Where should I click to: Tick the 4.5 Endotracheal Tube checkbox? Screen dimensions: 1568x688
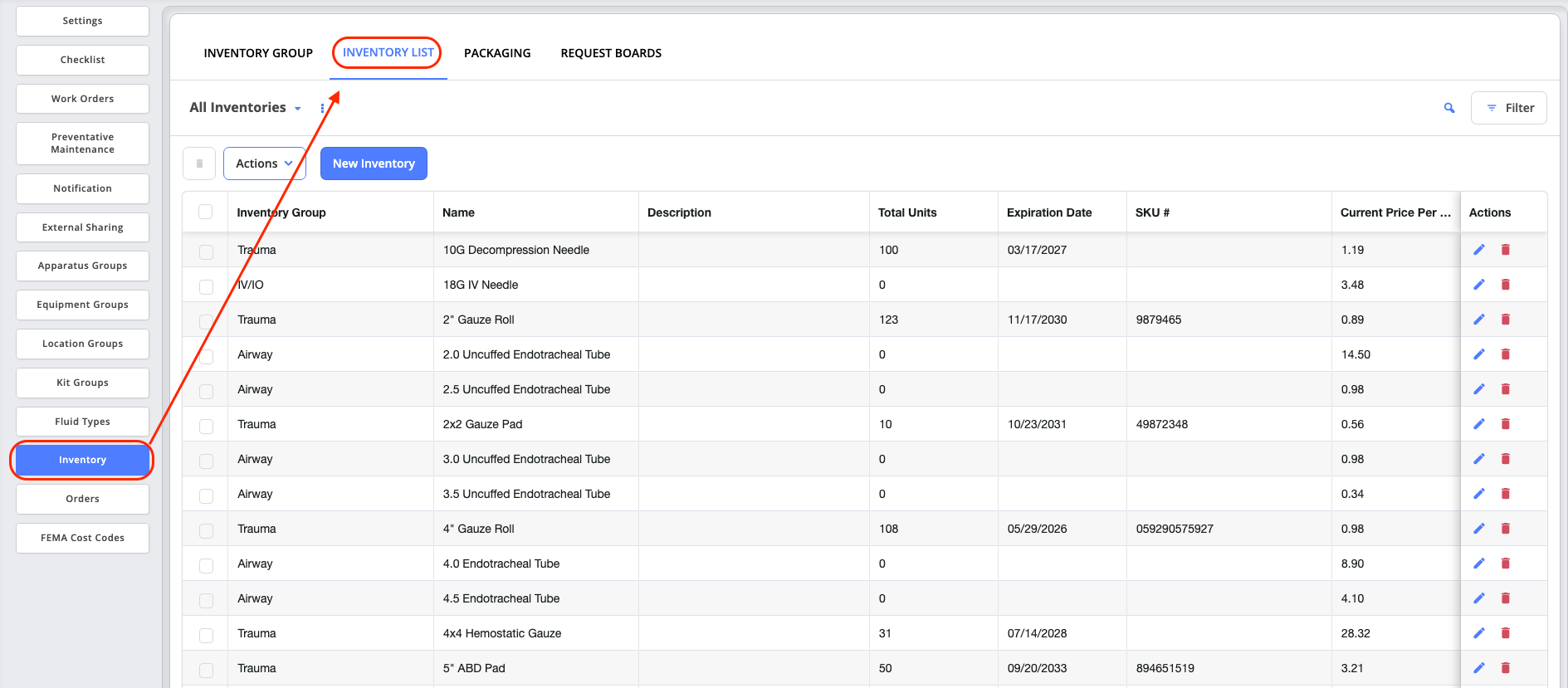(207, 600)
